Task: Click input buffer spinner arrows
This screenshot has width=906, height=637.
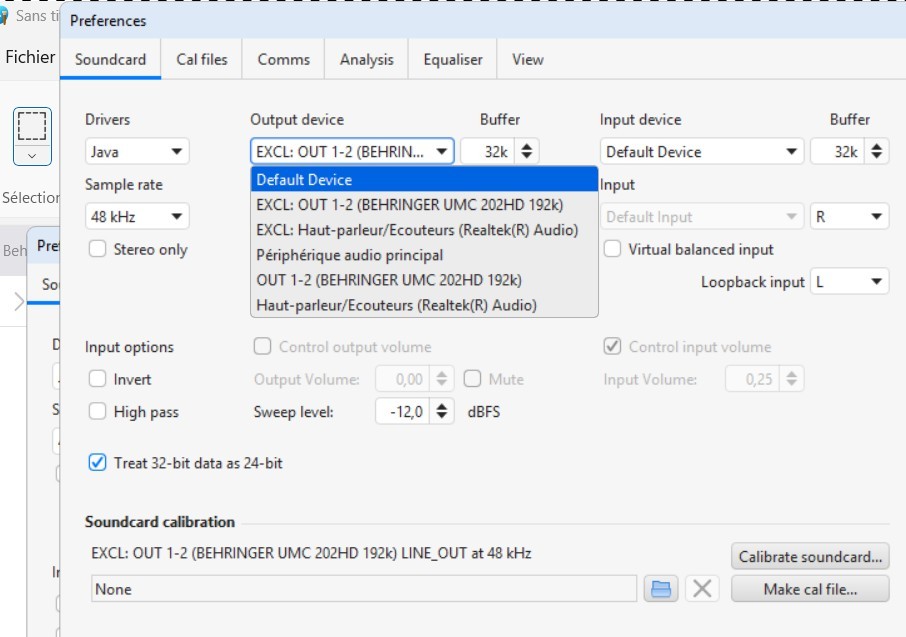Action: tap(876, 152)
